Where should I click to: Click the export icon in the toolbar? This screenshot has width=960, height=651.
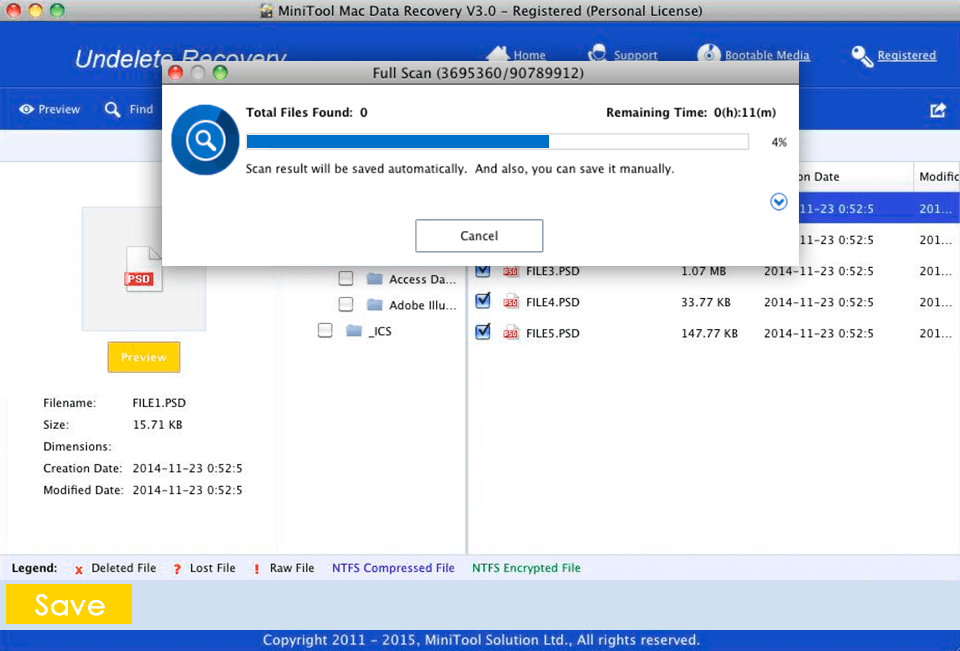point(938,110)
